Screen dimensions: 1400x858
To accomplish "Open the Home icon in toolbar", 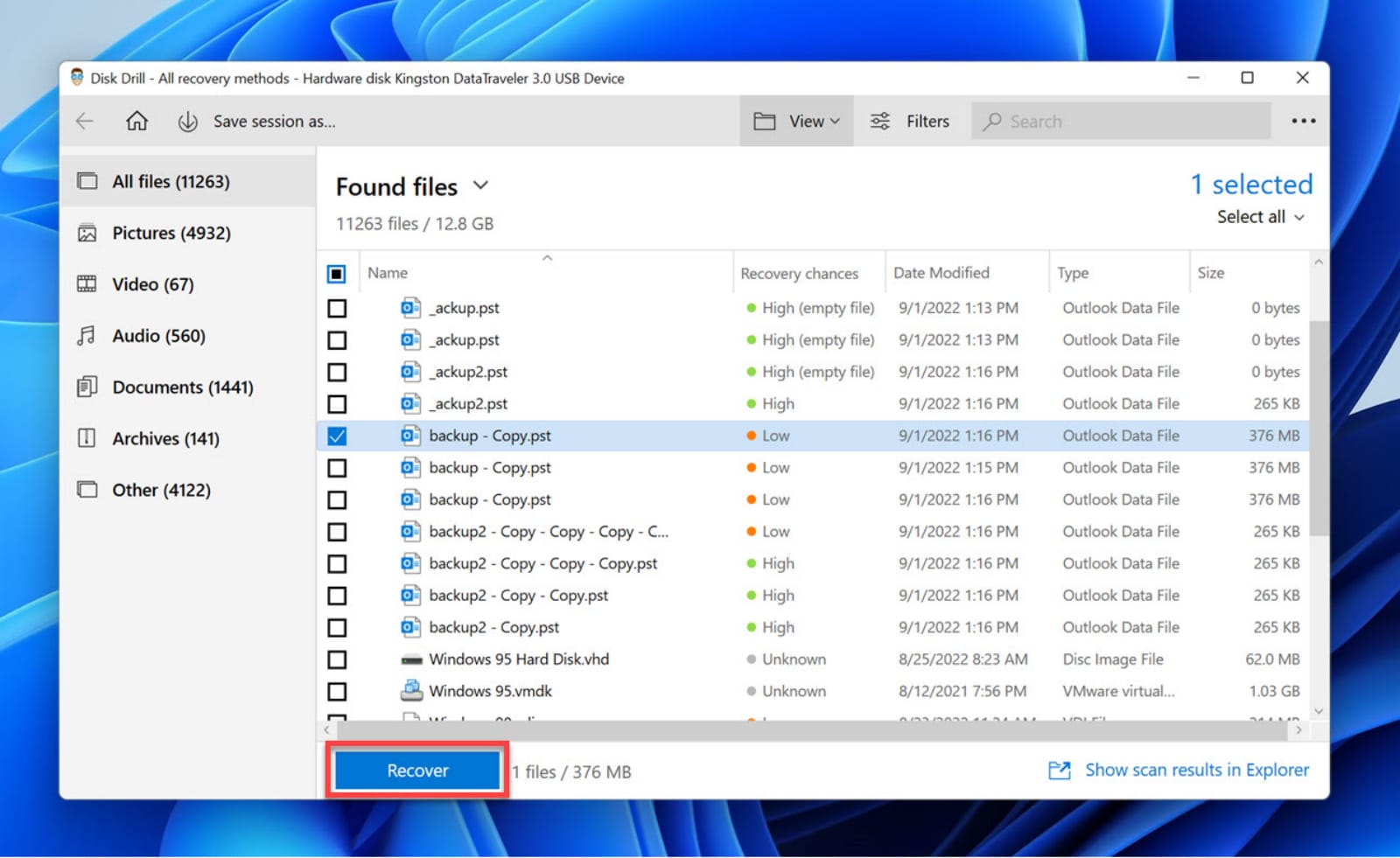I will (x=136, y=121).
